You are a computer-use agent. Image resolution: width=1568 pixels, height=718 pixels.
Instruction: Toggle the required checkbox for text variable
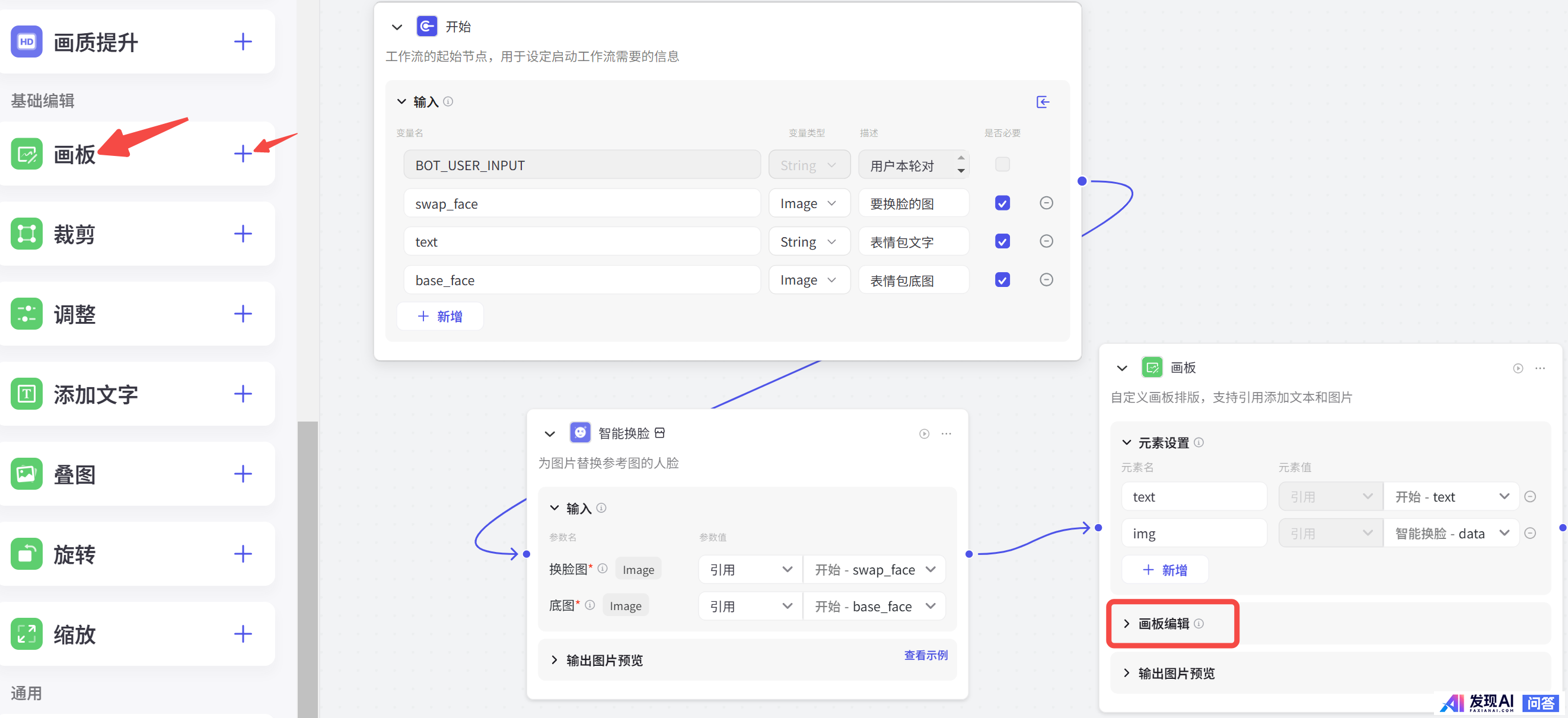1002,241
